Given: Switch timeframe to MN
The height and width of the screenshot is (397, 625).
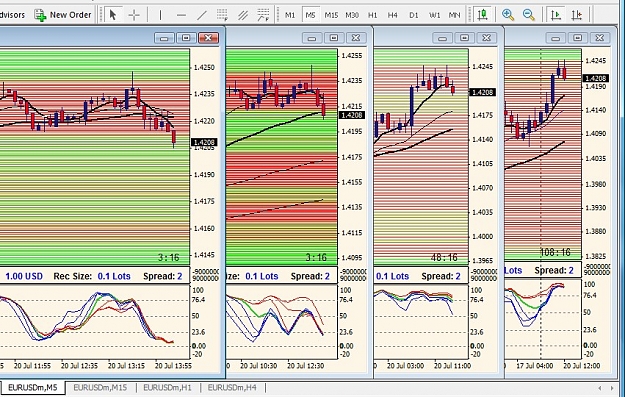Looking at the screenshot, I should point(454,15).
